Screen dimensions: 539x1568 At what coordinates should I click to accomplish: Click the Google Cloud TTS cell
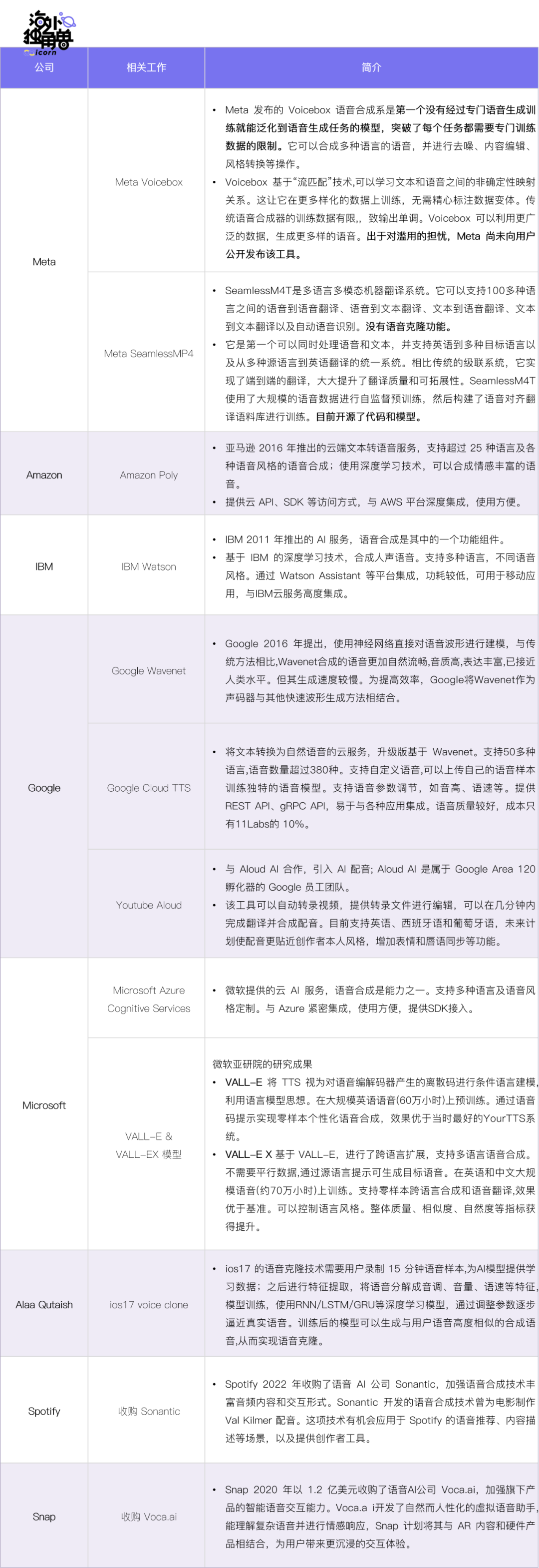[146, 787]
